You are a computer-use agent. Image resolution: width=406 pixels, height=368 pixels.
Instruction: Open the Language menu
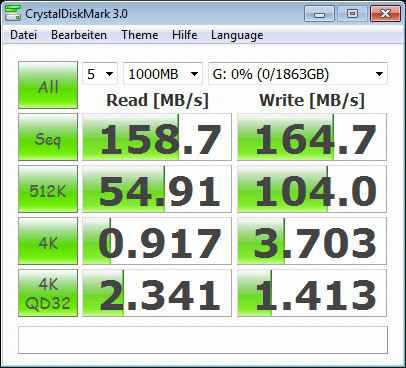[237, 35]
